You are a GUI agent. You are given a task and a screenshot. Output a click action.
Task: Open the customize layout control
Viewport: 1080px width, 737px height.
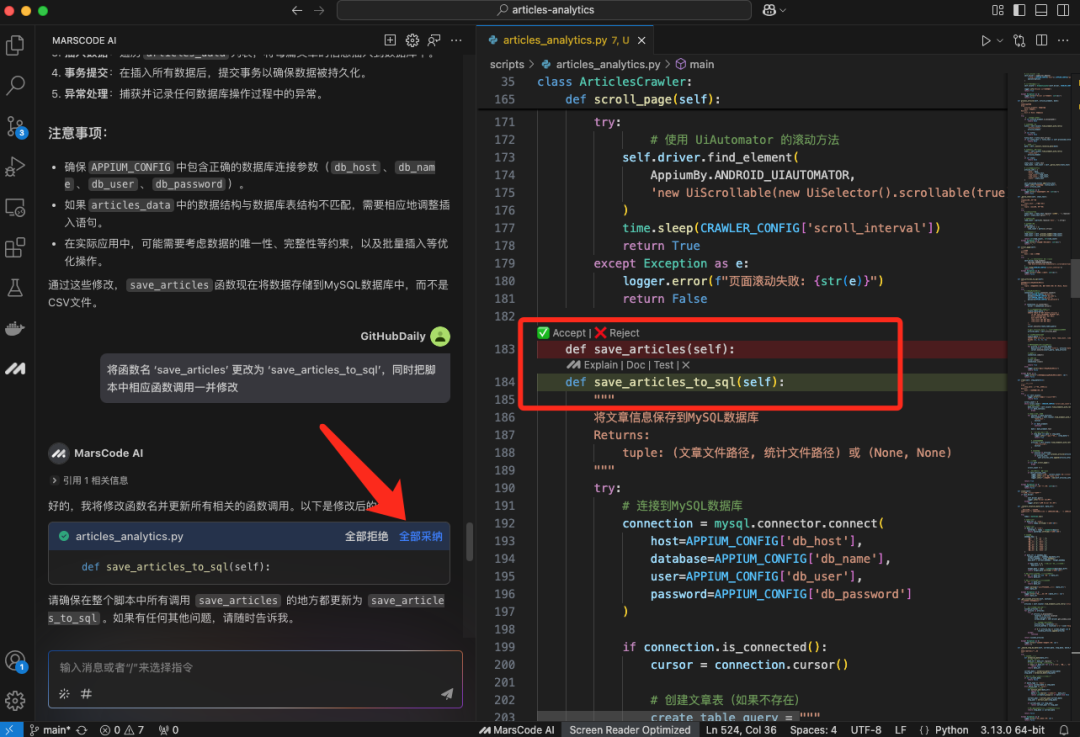coord(997,10)
